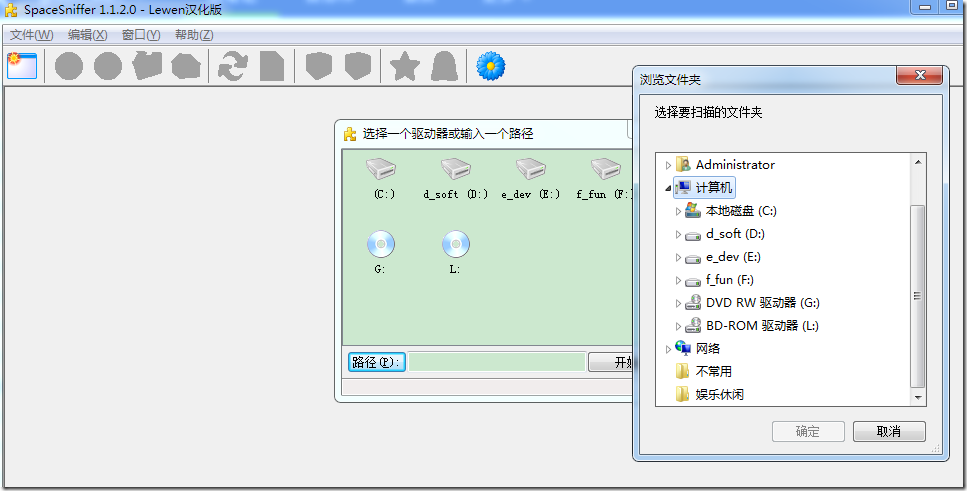This screenshot has height=491, width=967.
Task: Click the folder tree scrollbar down arrow
Action: pos(918,397)
